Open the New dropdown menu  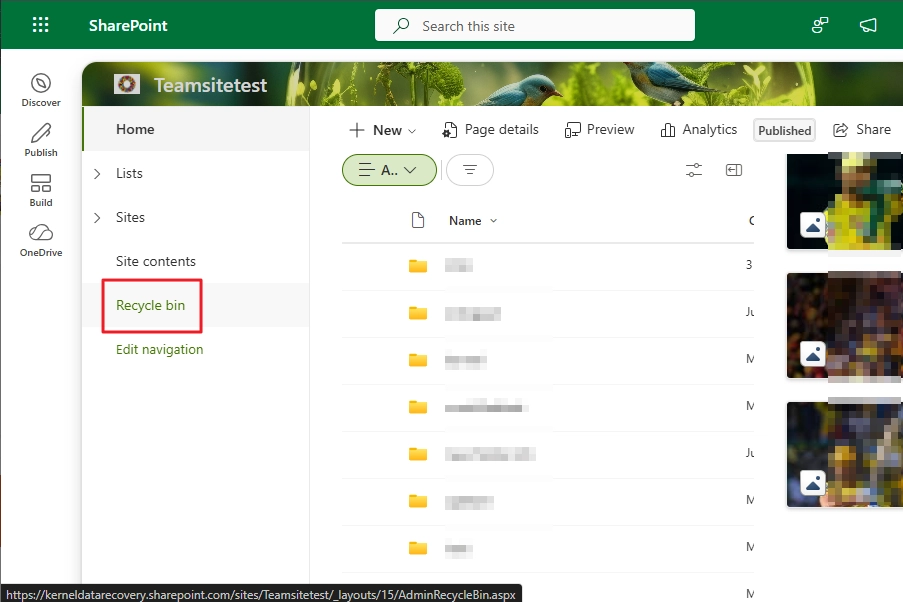pyautogui.click(x=382, y=130)
